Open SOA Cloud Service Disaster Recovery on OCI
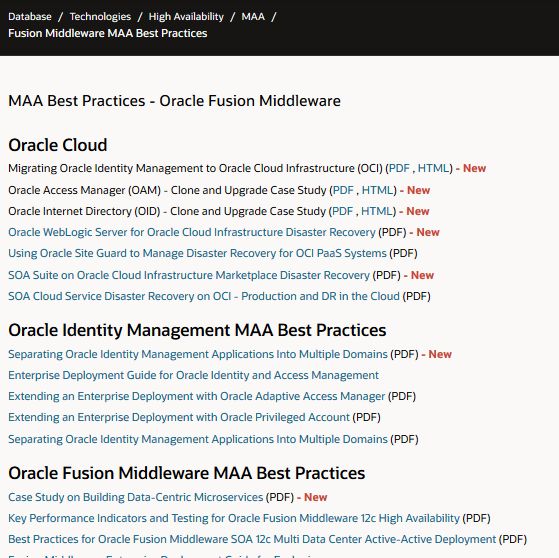This screenshot has height=558, width=559. tap(204, 296)
